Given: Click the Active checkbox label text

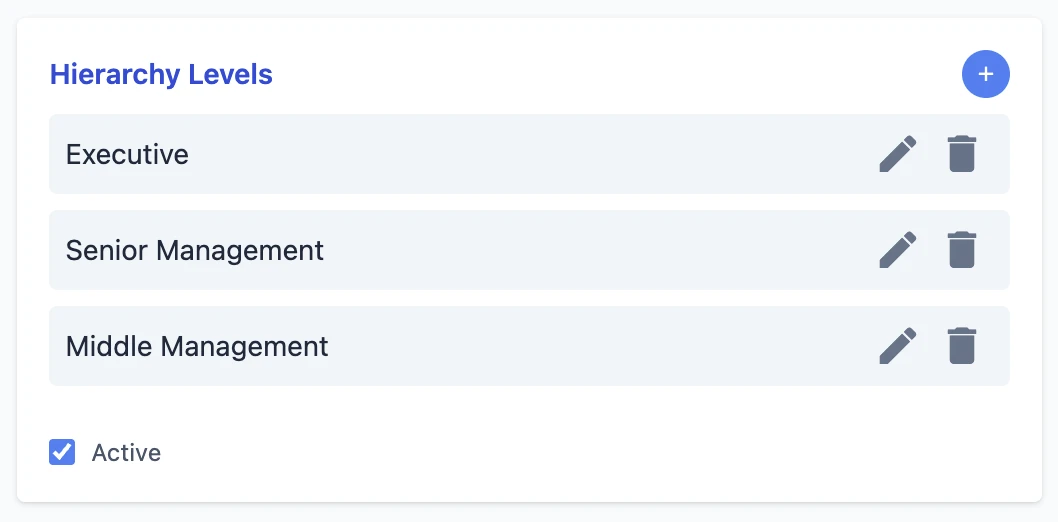Looking at the screenshot, I should [126, 453].
